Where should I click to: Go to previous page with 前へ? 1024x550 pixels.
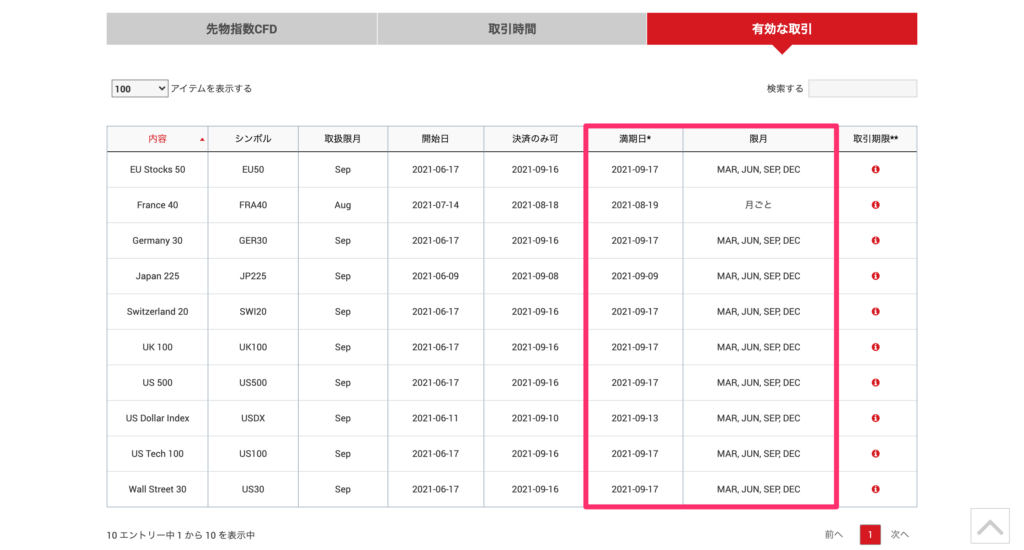point(833,534)
